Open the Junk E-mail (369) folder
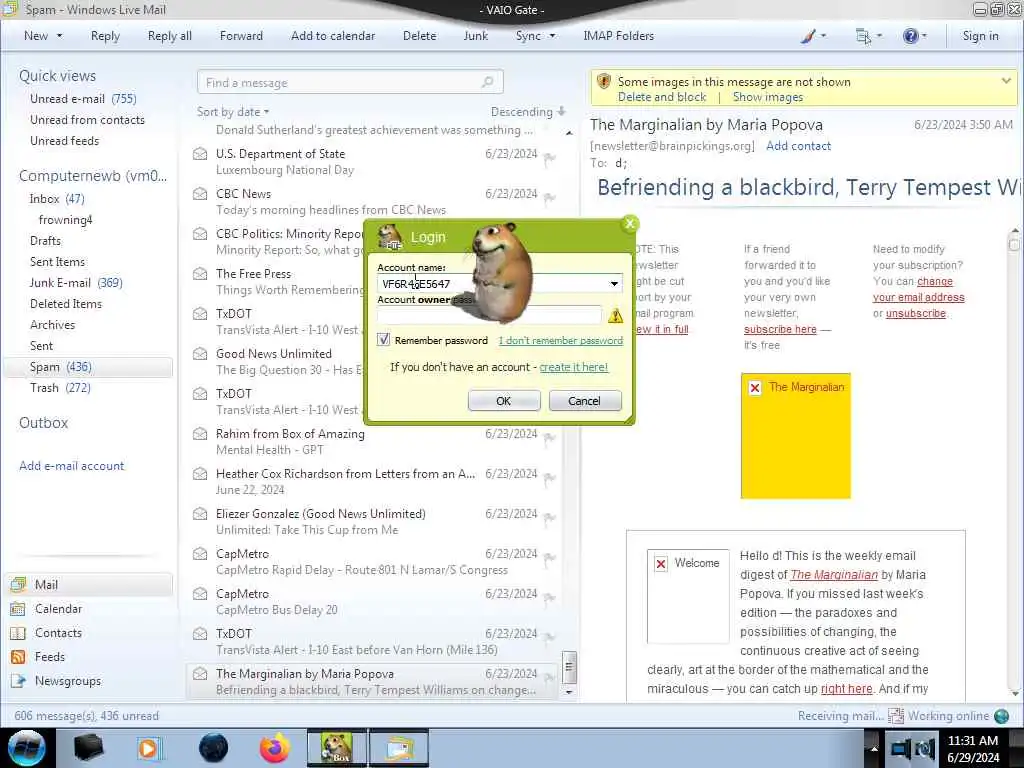The image size is (1024, 768). pyautogui.click(x=76, y=283)
